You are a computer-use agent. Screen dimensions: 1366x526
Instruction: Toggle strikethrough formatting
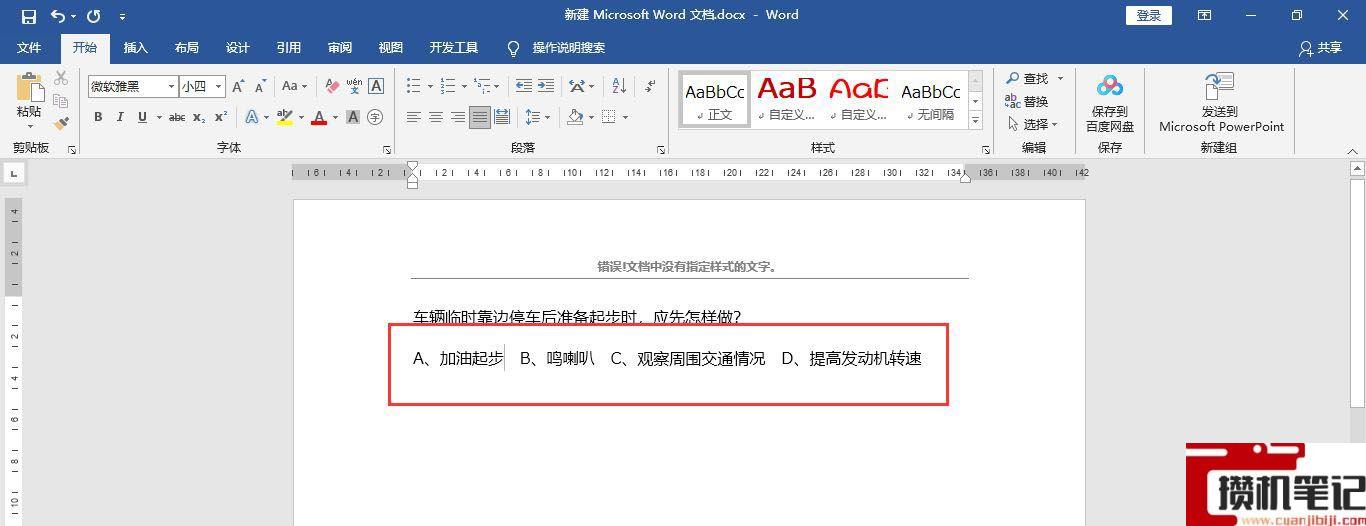[x=177, y=117]
